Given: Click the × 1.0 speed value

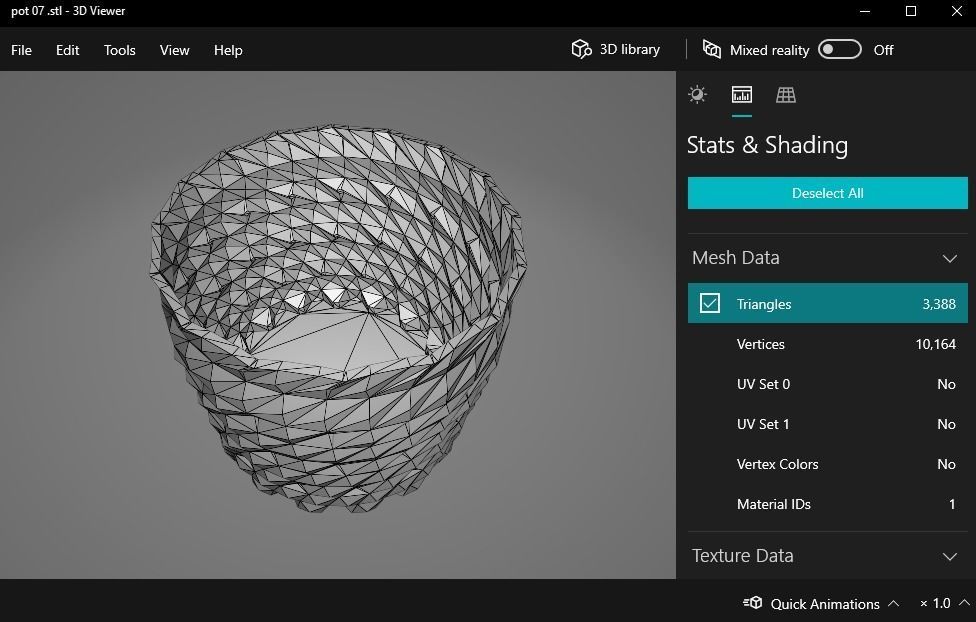Looking at the screenshot, I should pos(935,603).
